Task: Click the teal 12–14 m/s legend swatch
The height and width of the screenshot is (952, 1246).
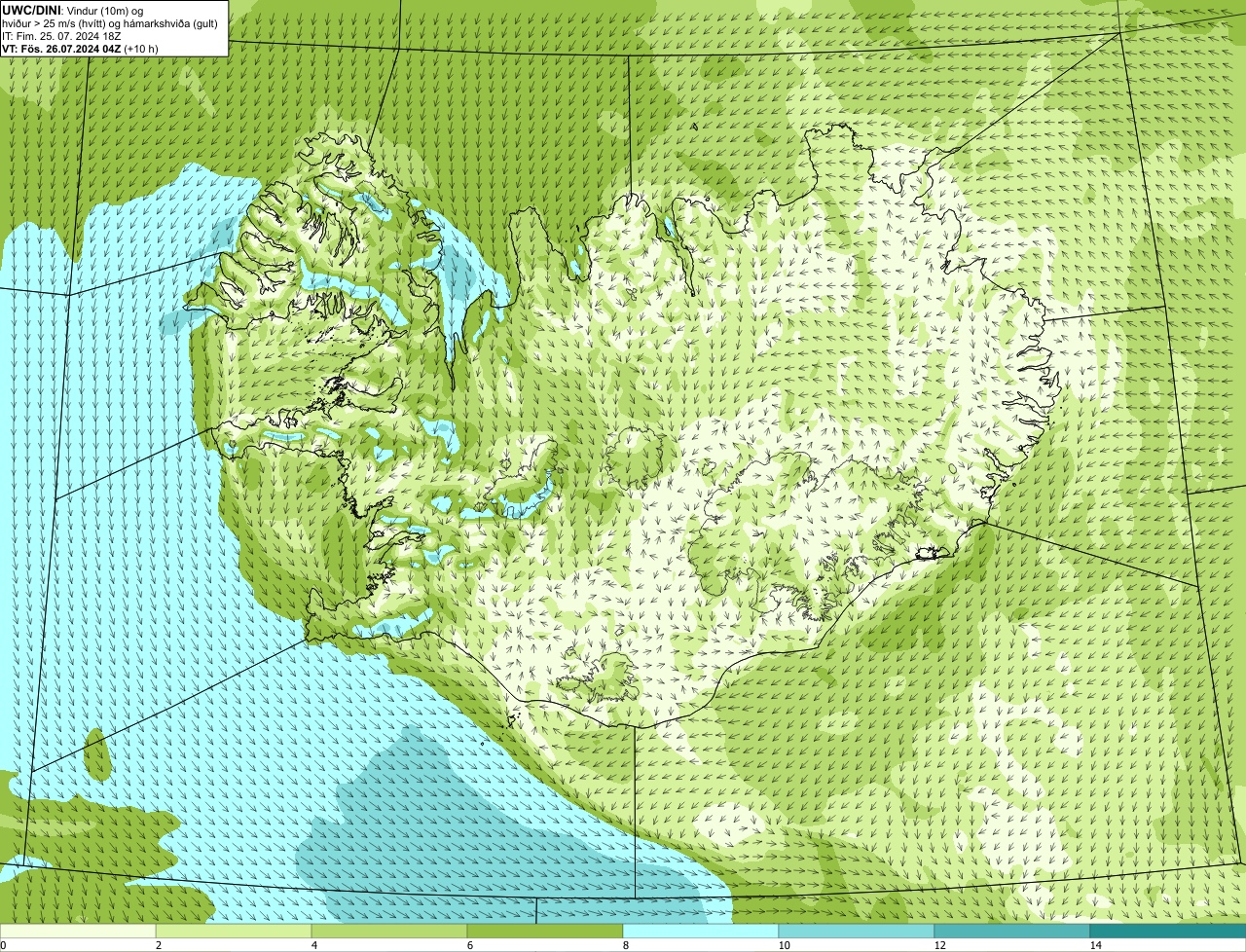Action: point(1012,932)
